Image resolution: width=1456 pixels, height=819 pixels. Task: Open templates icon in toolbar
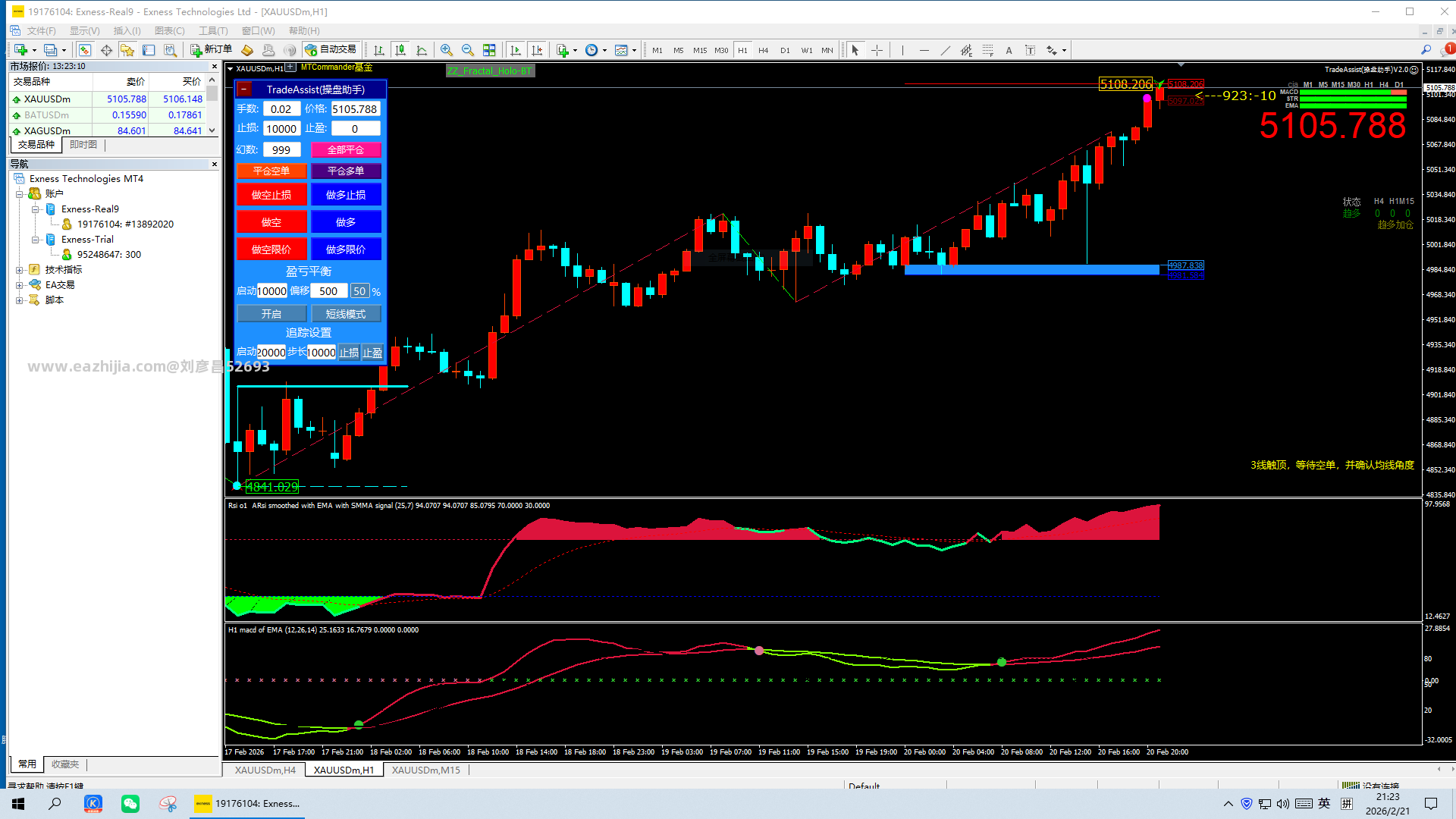pyautogui.click(x=621, y=50)
